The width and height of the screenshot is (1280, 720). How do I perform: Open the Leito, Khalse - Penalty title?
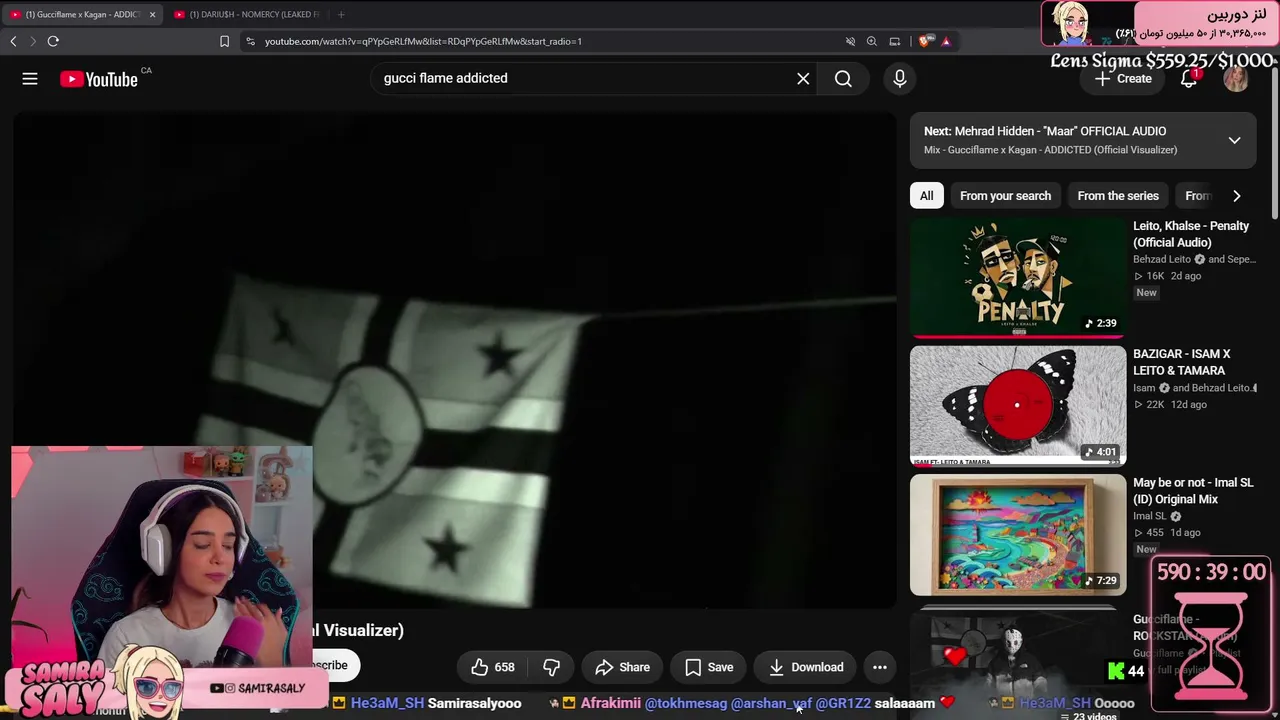1191,234
